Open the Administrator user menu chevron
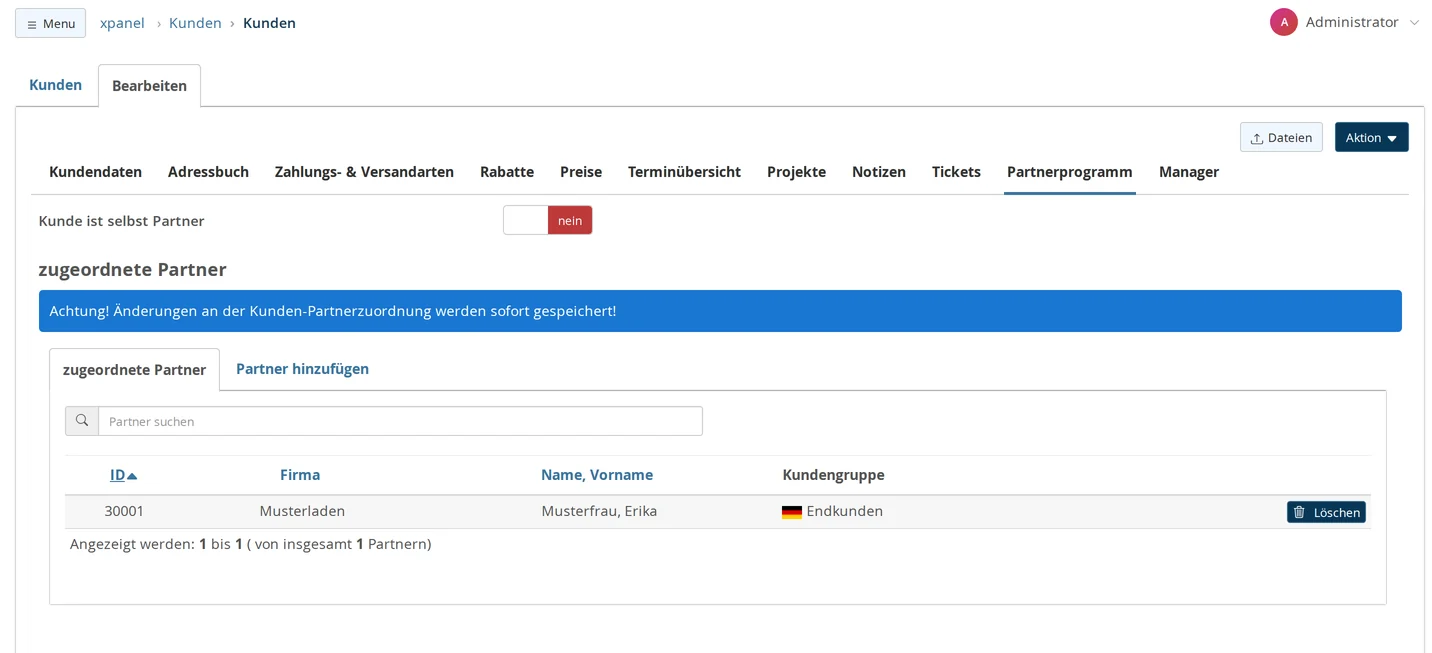The width and height of the screenshot is (1432, 653). 1414,23
